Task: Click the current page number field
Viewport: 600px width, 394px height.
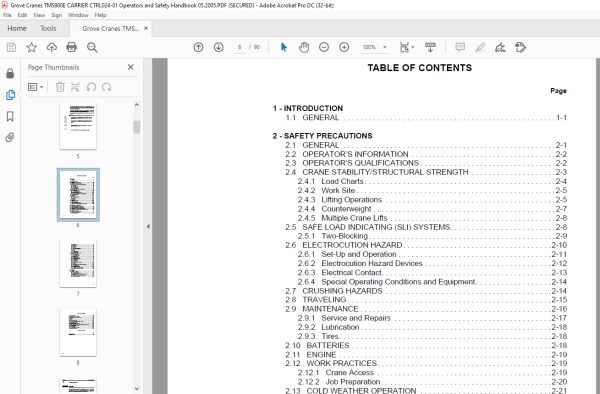Action: pos(240,47)
